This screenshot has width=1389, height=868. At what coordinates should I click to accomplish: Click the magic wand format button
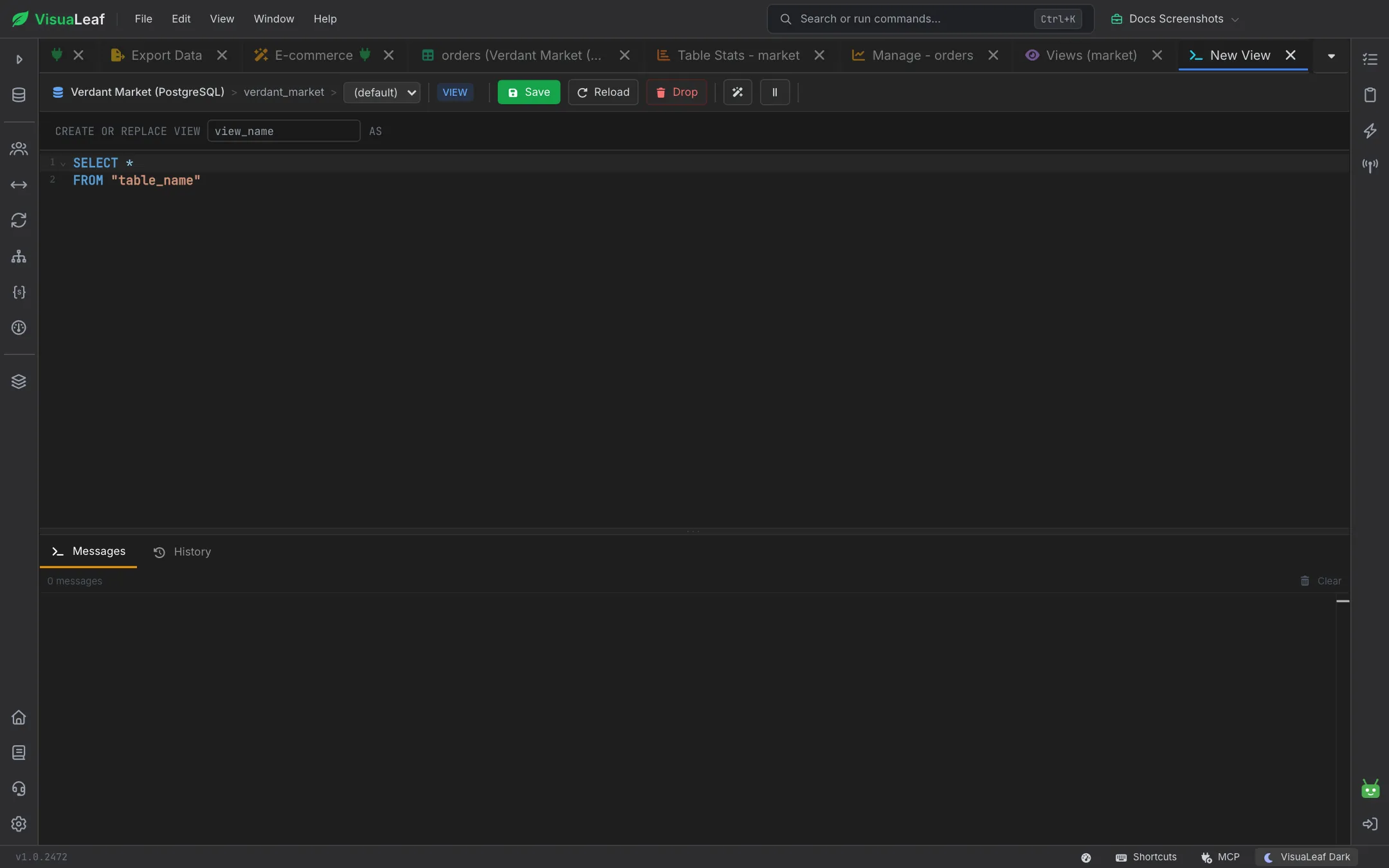point(738,93)
